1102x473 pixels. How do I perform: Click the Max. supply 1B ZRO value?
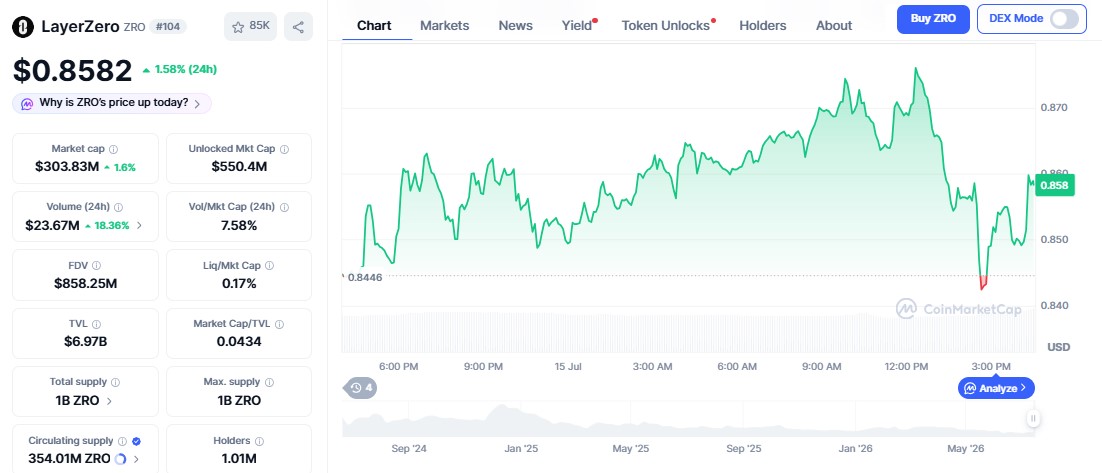239,401
